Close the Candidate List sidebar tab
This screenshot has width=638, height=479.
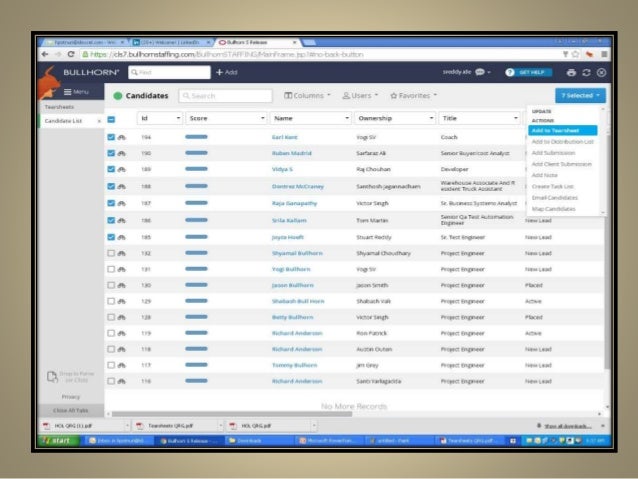[99, 121]
